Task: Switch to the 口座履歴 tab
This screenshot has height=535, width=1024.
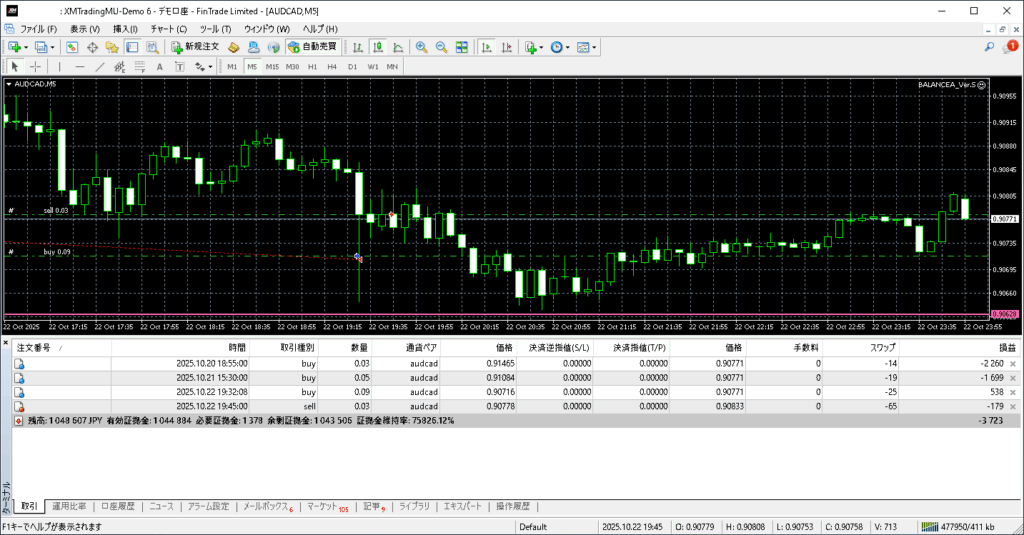Action: [x=119, y=506]
